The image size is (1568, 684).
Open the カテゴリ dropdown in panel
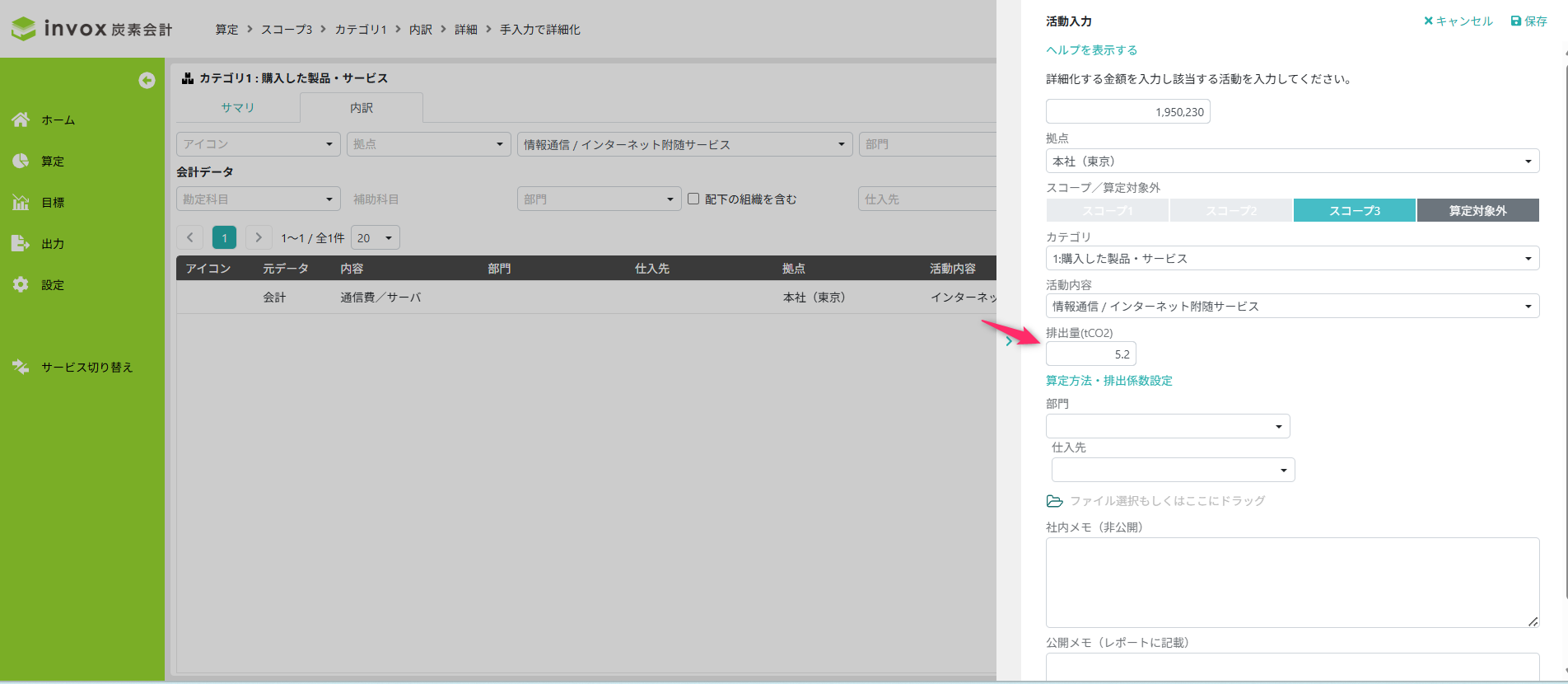1291,258
